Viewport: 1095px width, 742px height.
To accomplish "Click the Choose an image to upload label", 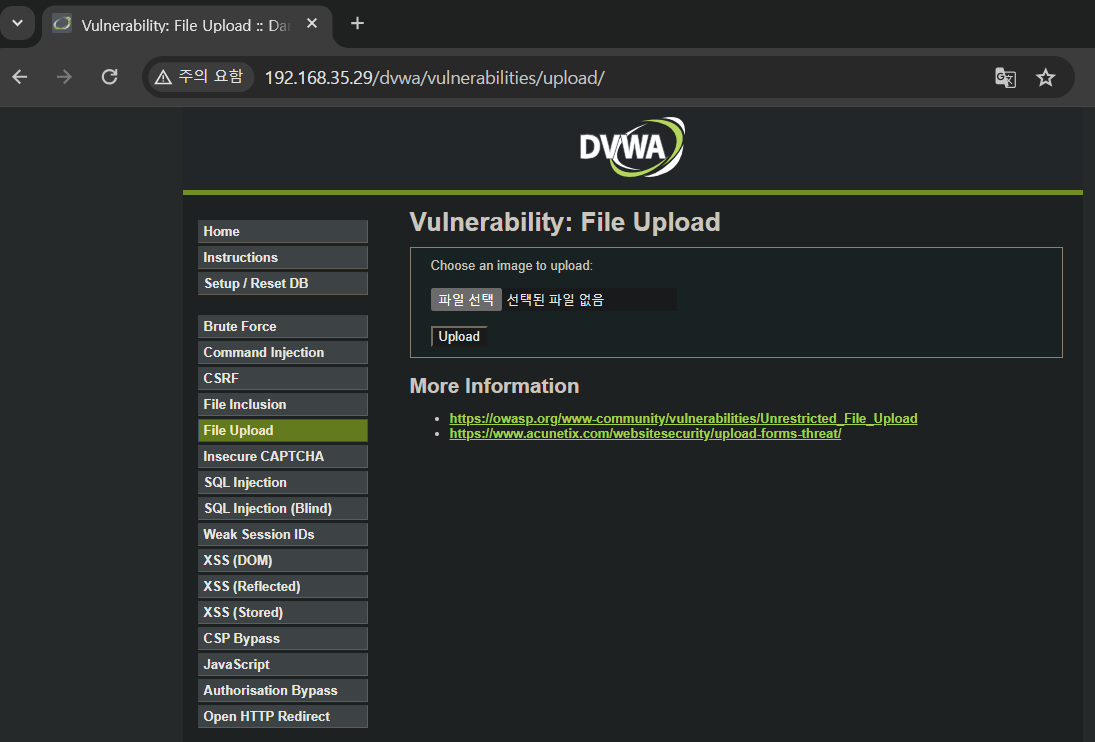I will [512, 266].
